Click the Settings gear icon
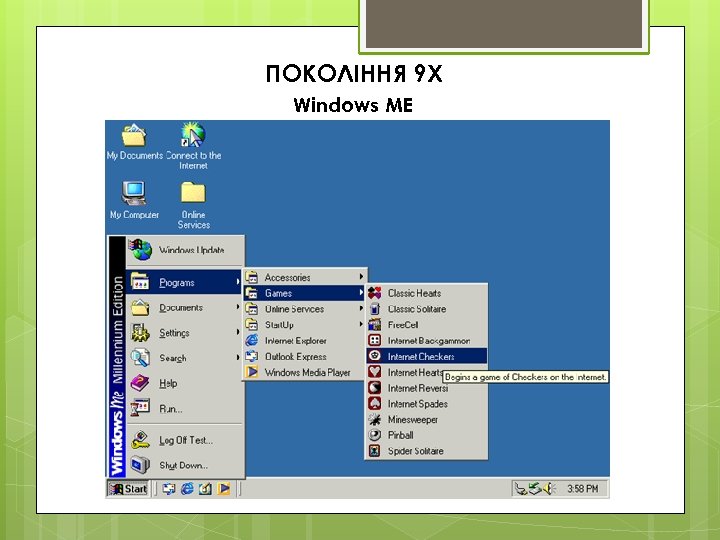Image resolution: width=720 pixels, height=540 pixels. (x=140, y=332)
